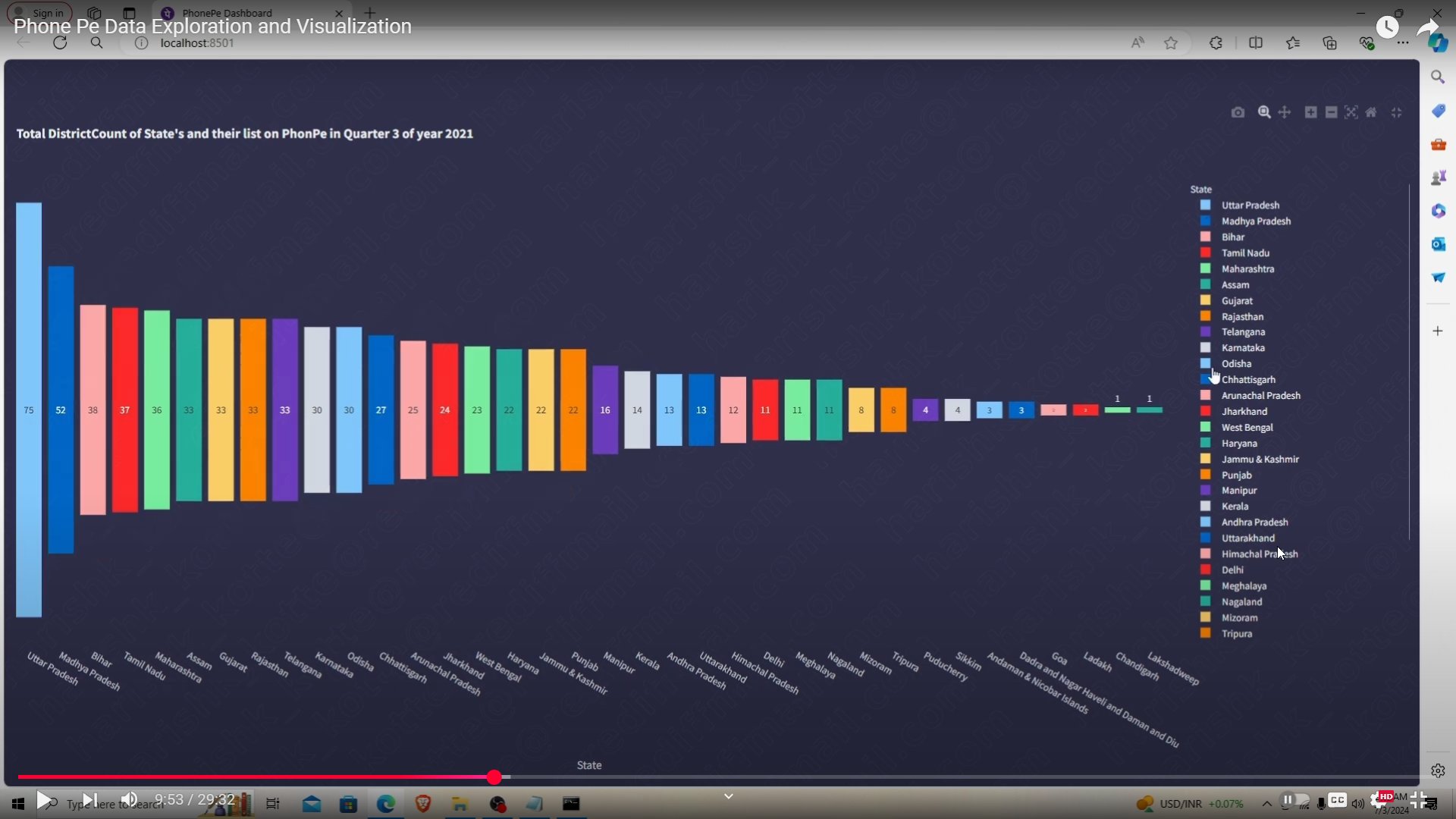The image size is (1456, 819).
Task: Select the Zoom tool in chart modebar
Action: click(1264, 112)
